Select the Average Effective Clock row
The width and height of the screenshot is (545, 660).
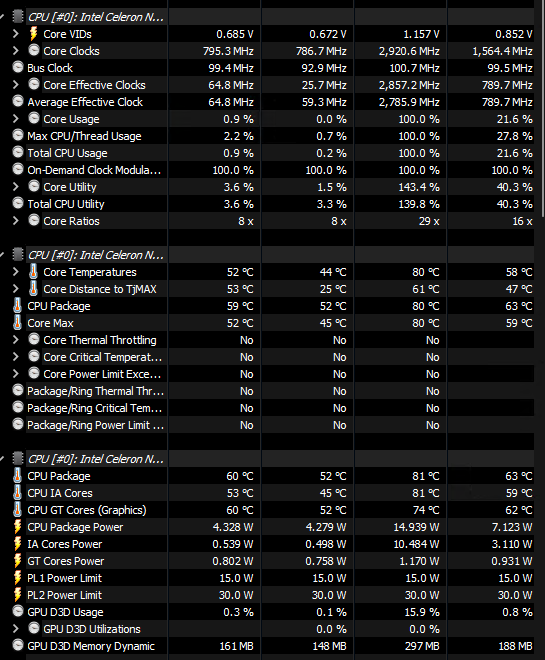tap(273, 102)
